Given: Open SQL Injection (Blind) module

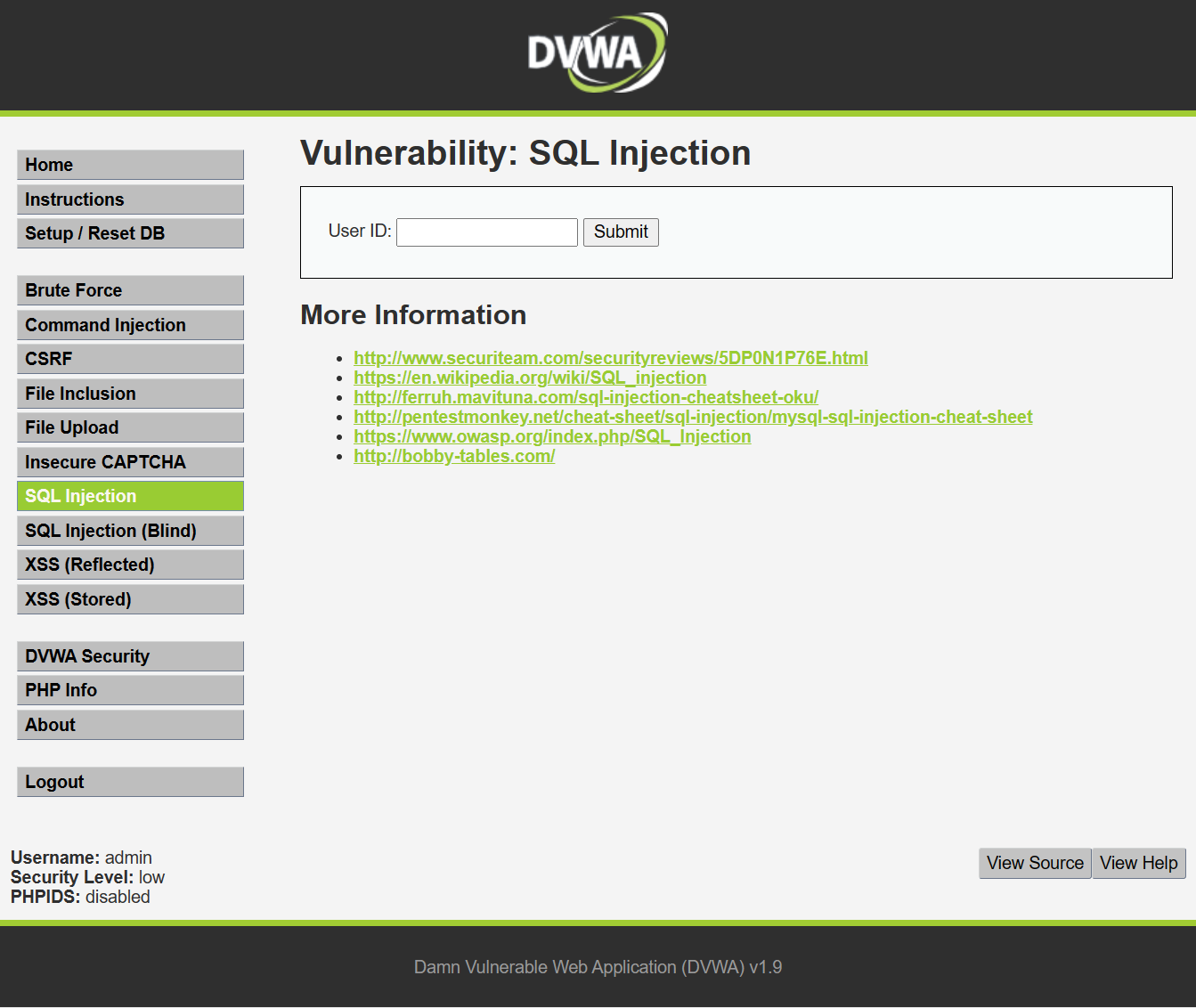Looking at the screenshot, I should pos(130,530).
